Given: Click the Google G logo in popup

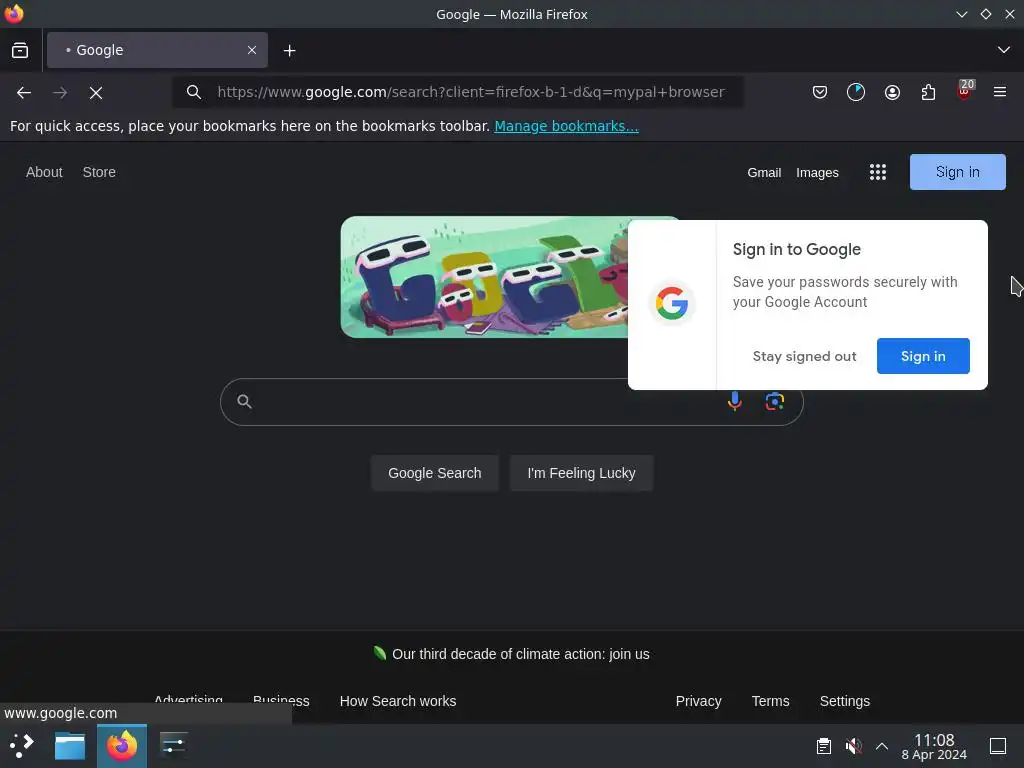Looking at the screenshot, I should 671,304.
